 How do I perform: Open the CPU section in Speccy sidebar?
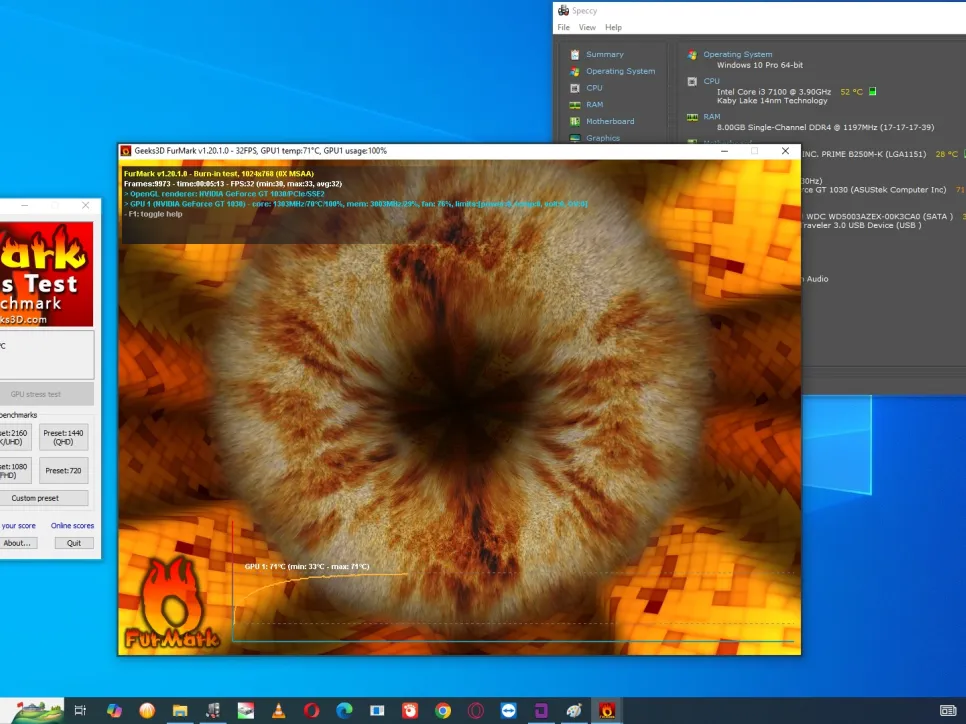click(594, 87)
